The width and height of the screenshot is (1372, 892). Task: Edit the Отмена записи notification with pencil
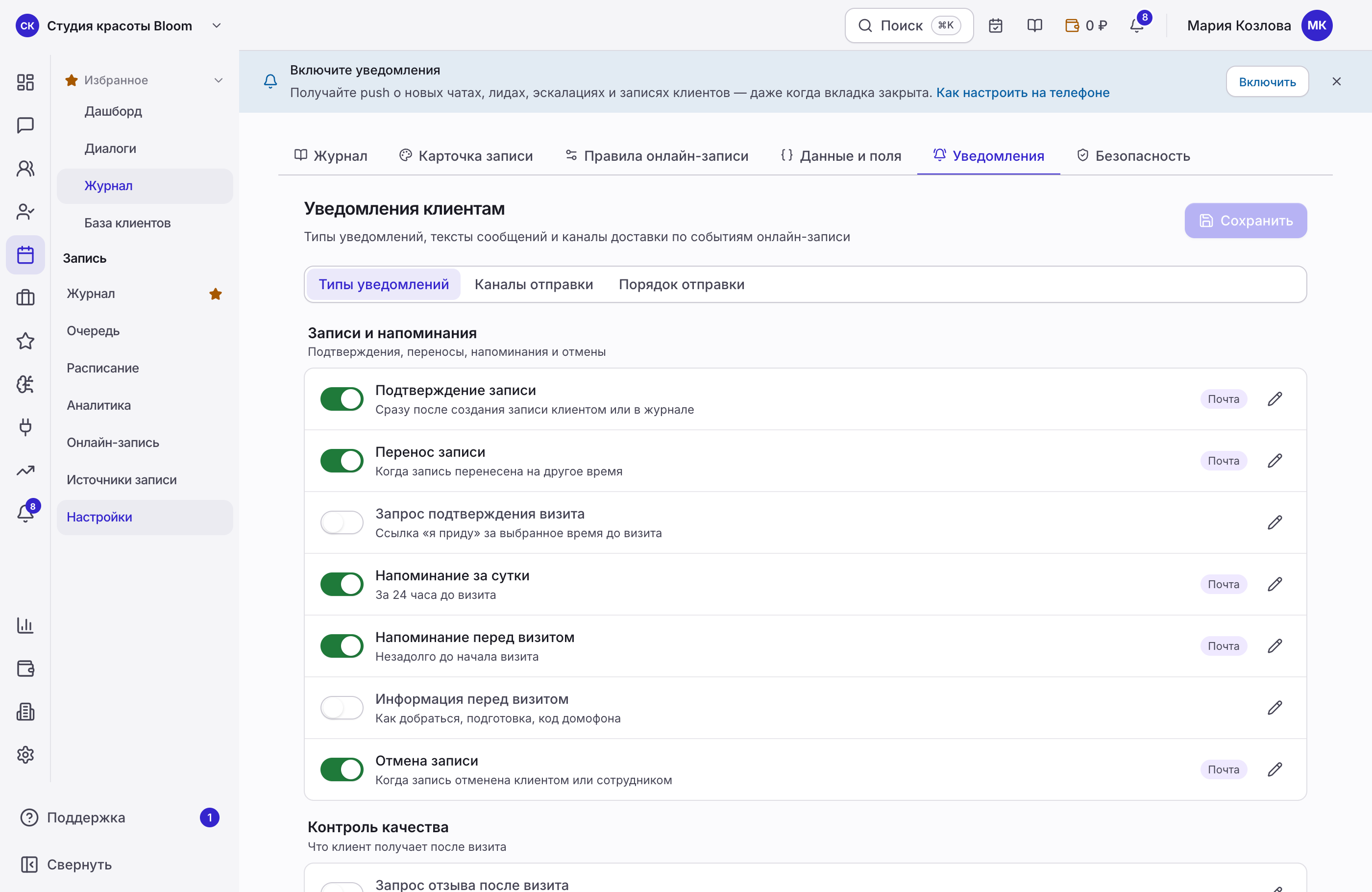(x=1274, y=769)
